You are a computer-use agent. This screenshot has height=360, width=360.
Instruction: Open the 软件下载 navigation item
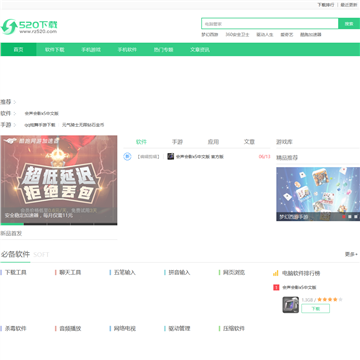[x=54, y=50]
